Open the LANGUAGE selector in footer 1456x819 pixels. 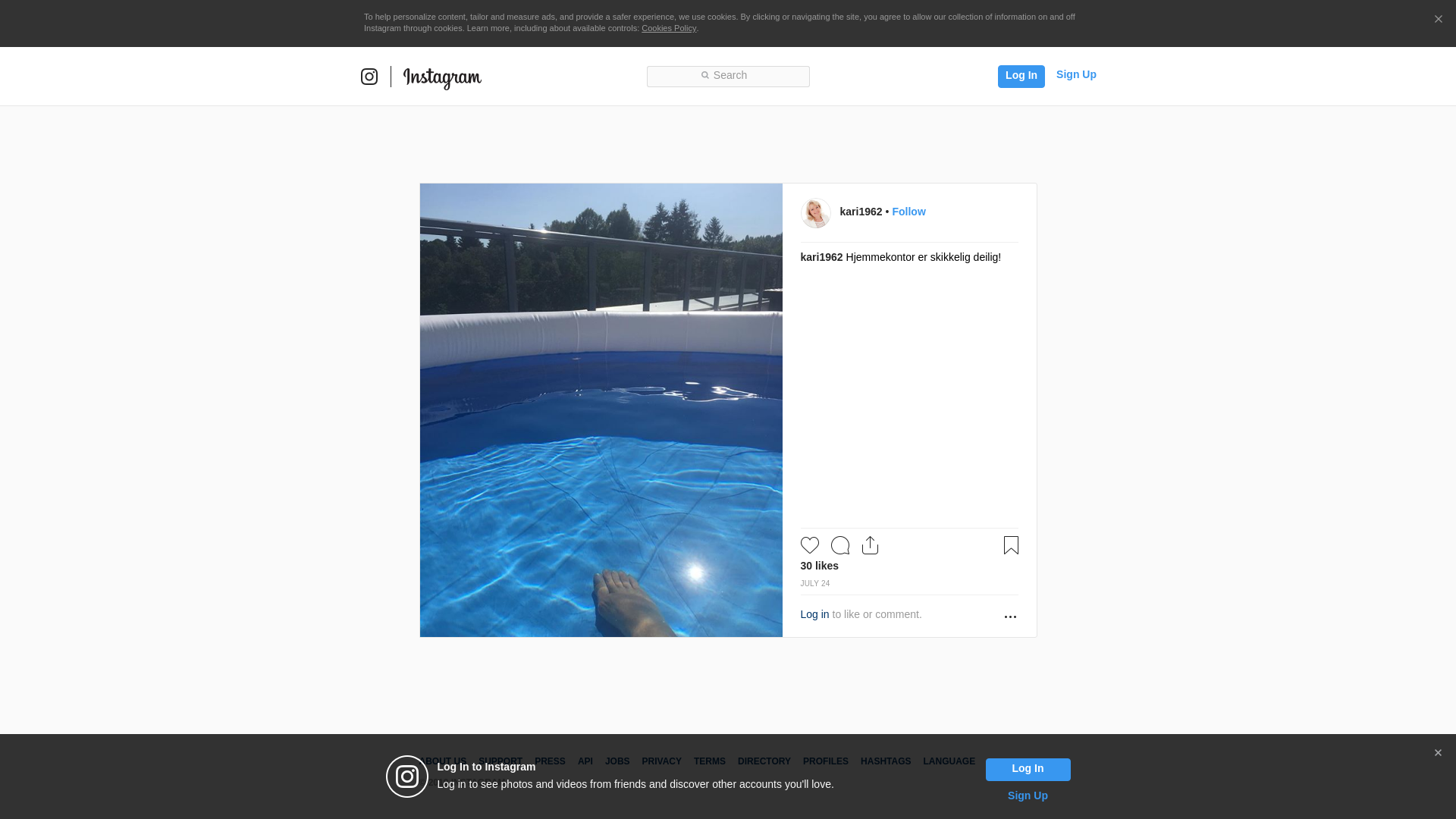[949, 761]
